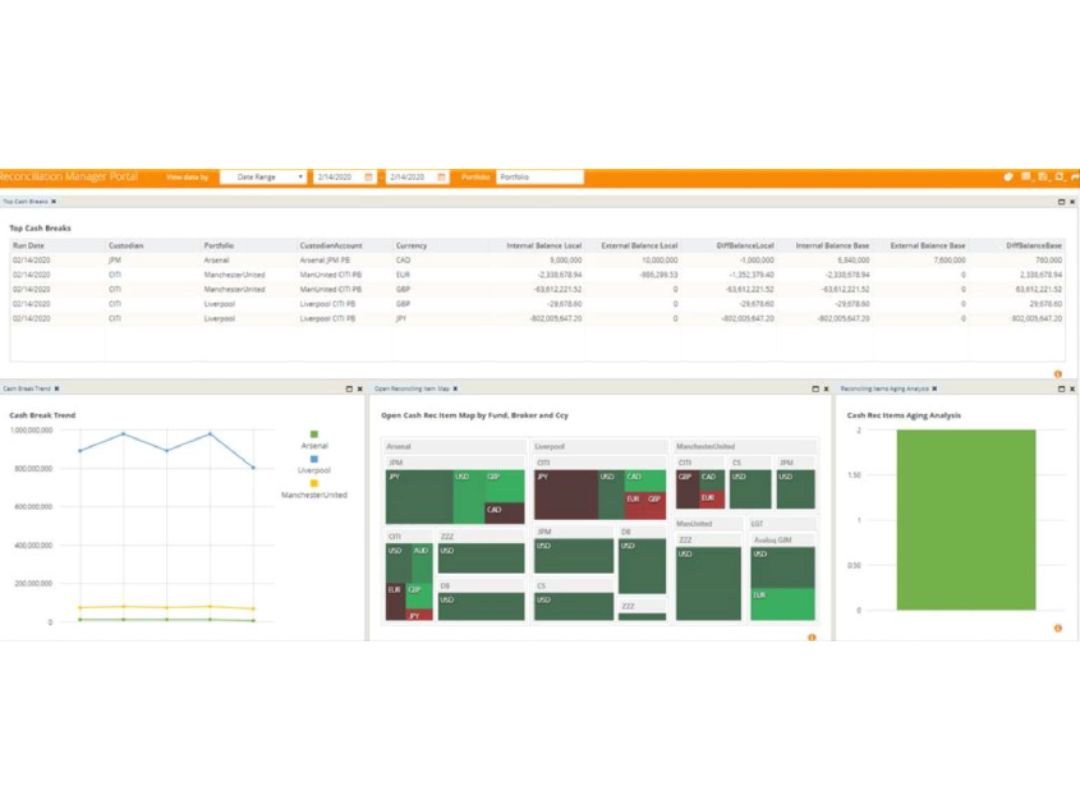Close the Cash Break Trend tab
The image size is (1080, 810).
coord(56,388)
